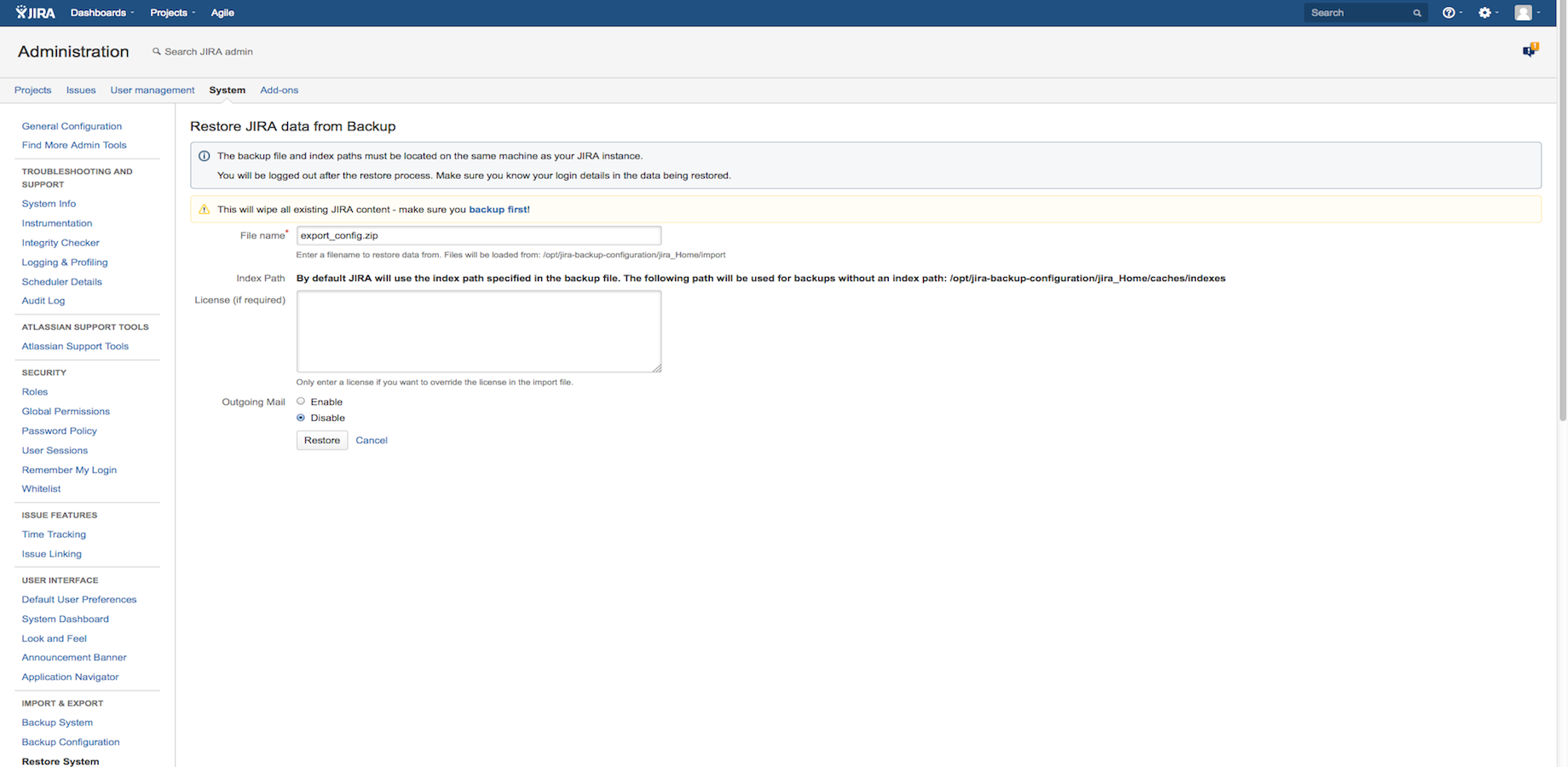The width and height of the screenshot is (1568, 767).
Task: Open Audit Log
Action: click(x=43, y=301)
